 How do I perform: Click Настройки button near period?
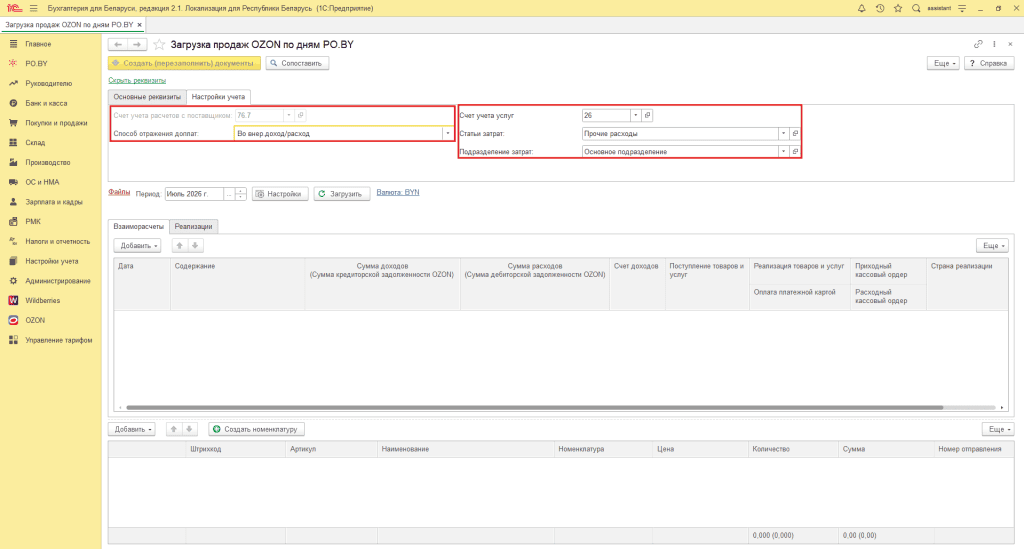point(280,194)
